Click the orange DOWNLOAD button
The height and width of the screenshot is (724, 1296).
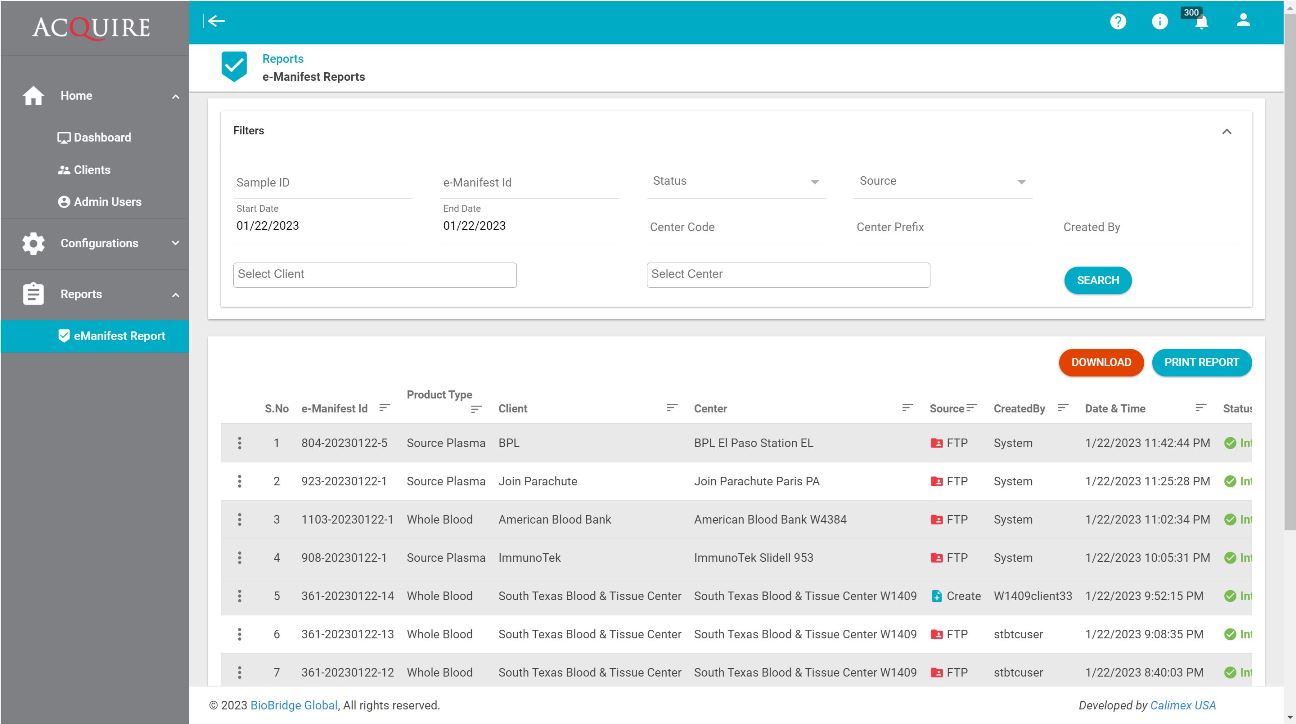pos(1100,363)
